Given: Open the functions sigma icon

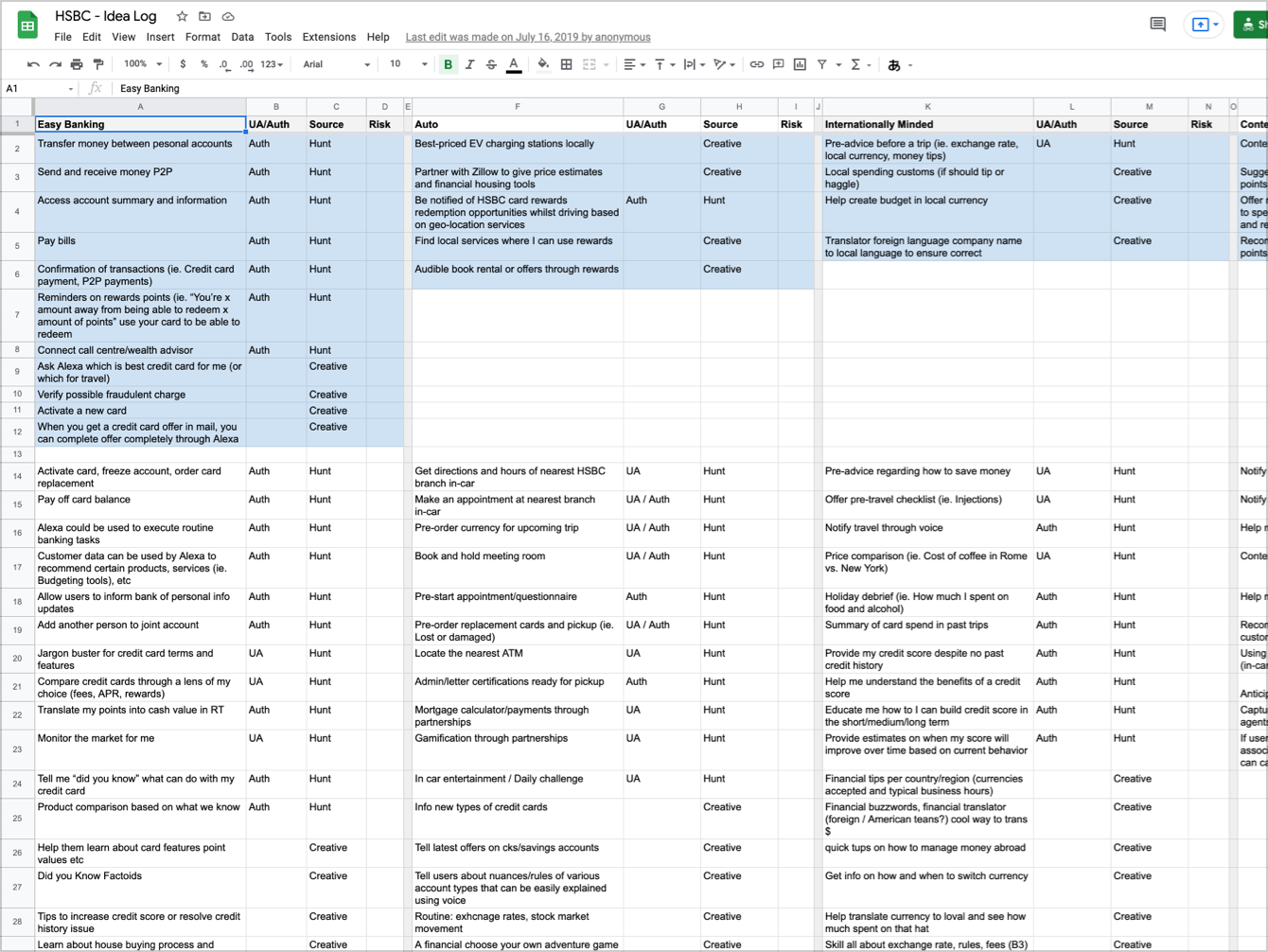Looking at the screenshot, I should tap(855, 64).
